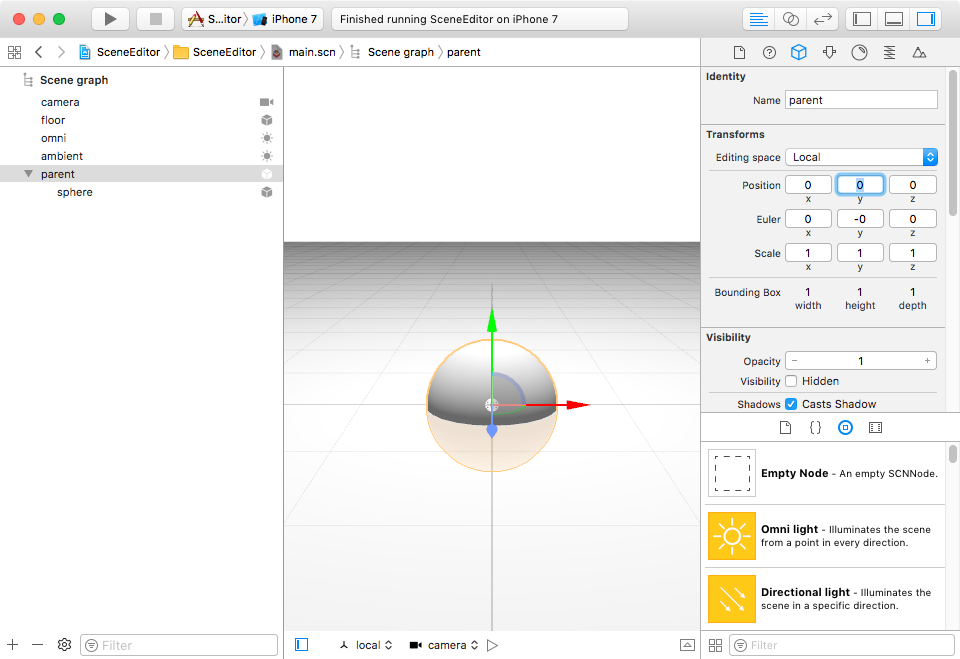Play the scene animation preview
The width and height of the screenshot is (960, 659).
pos(492,645)
